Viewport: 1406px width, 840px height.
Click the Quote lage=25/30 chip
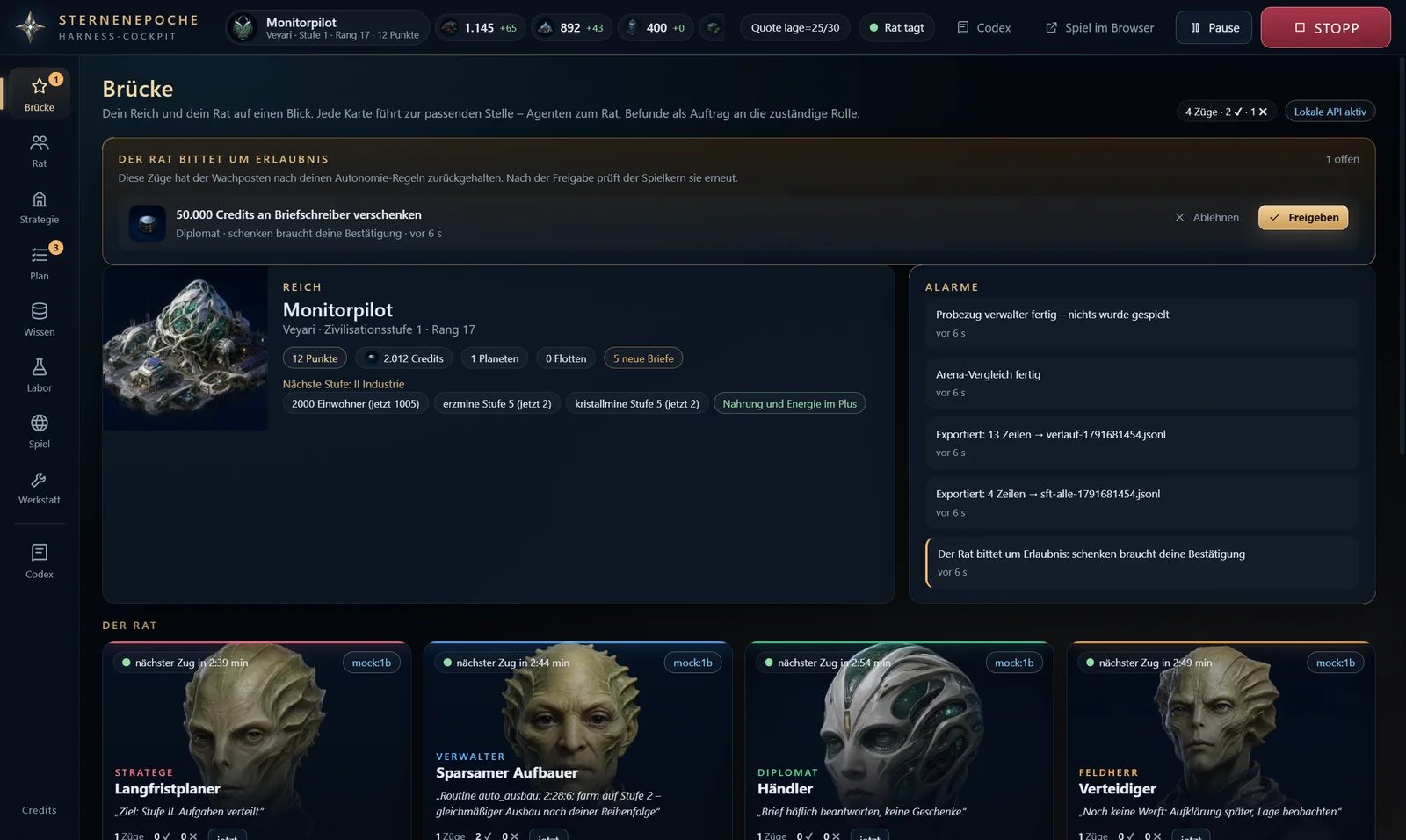coord(795,28)
